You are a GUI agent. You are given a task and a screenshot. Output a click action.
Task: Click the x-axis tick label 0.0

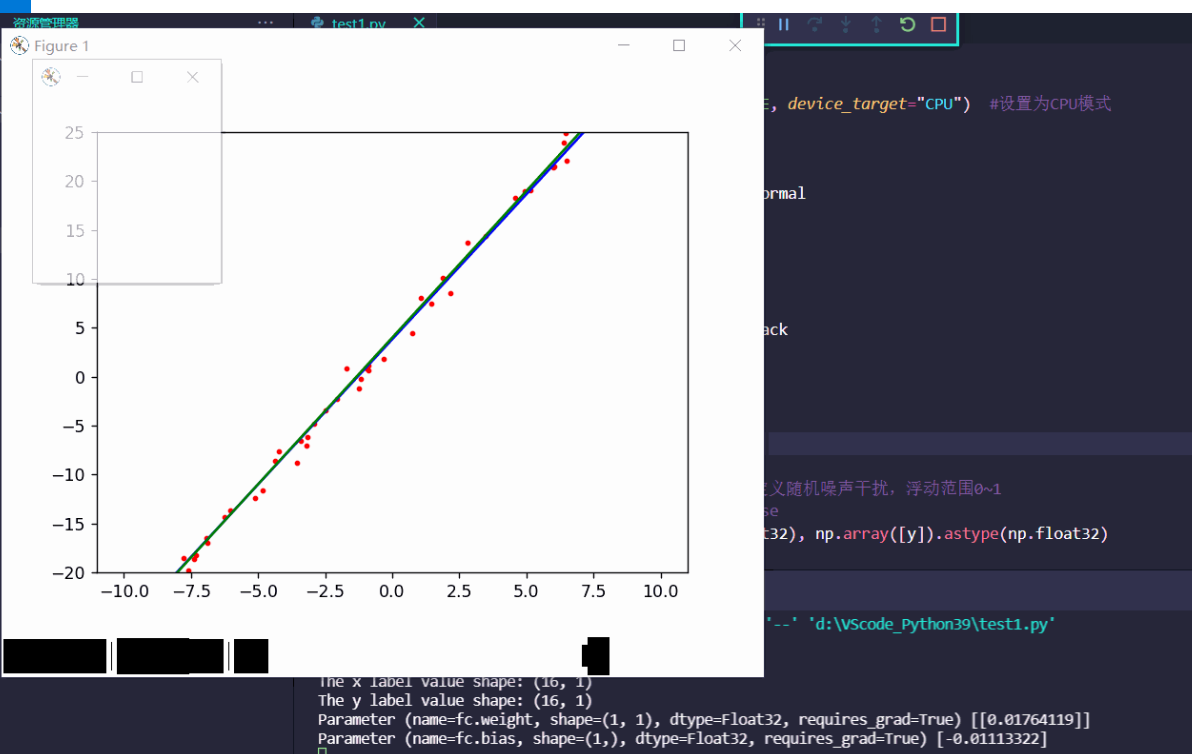(392, 591)
